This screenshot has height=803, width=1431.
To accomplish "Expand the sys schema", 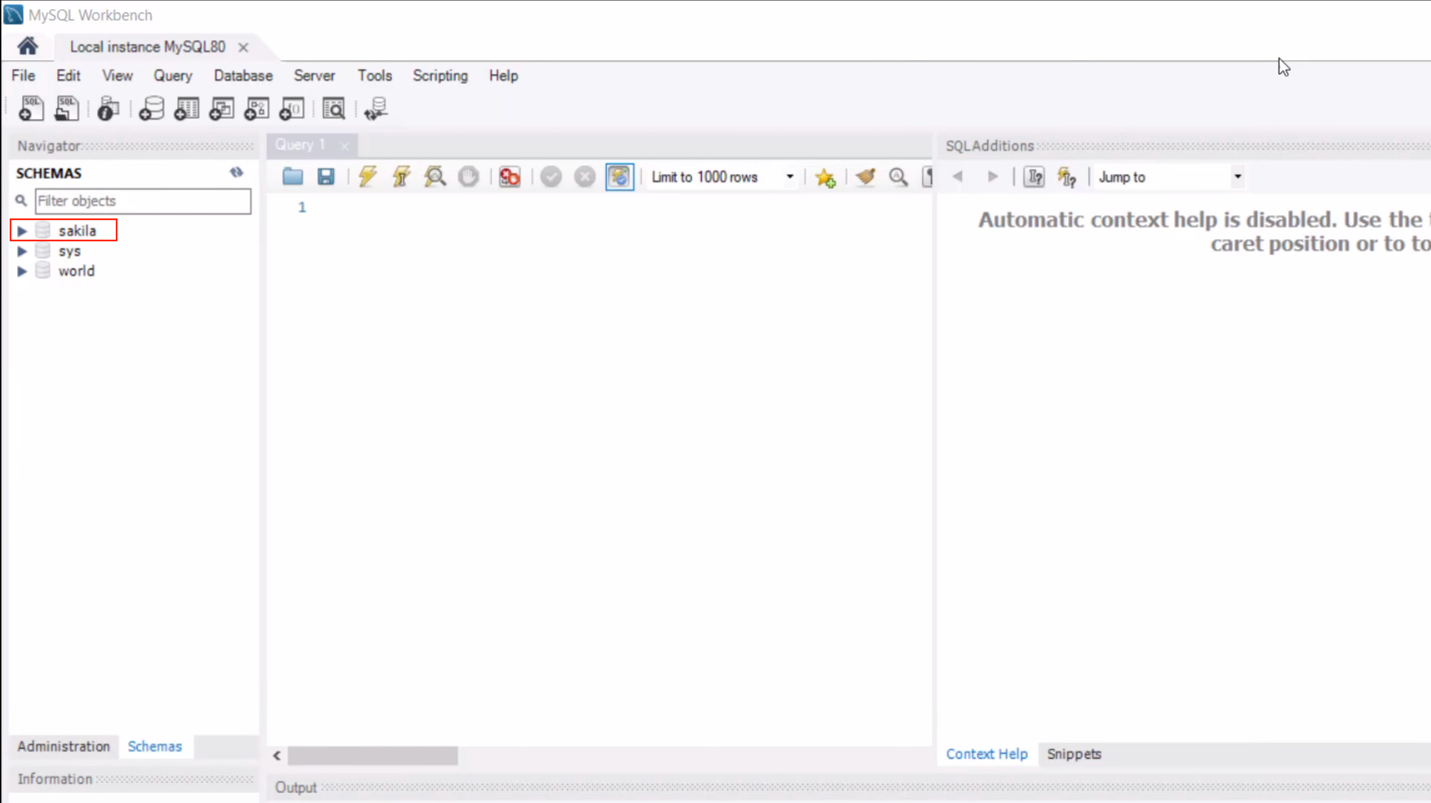I will [22, 251].
